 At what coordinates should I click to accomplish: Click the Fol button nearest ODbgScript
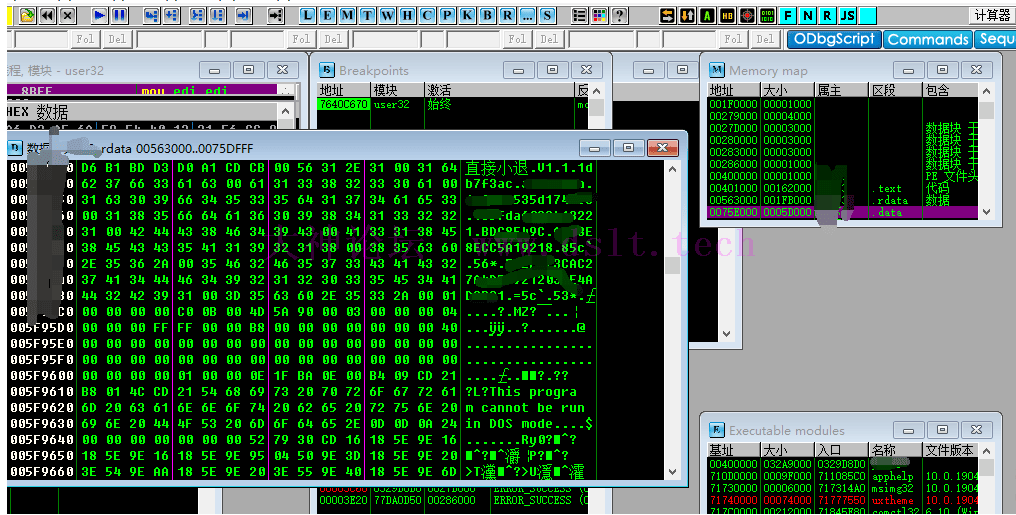click(x=733, y=39)
